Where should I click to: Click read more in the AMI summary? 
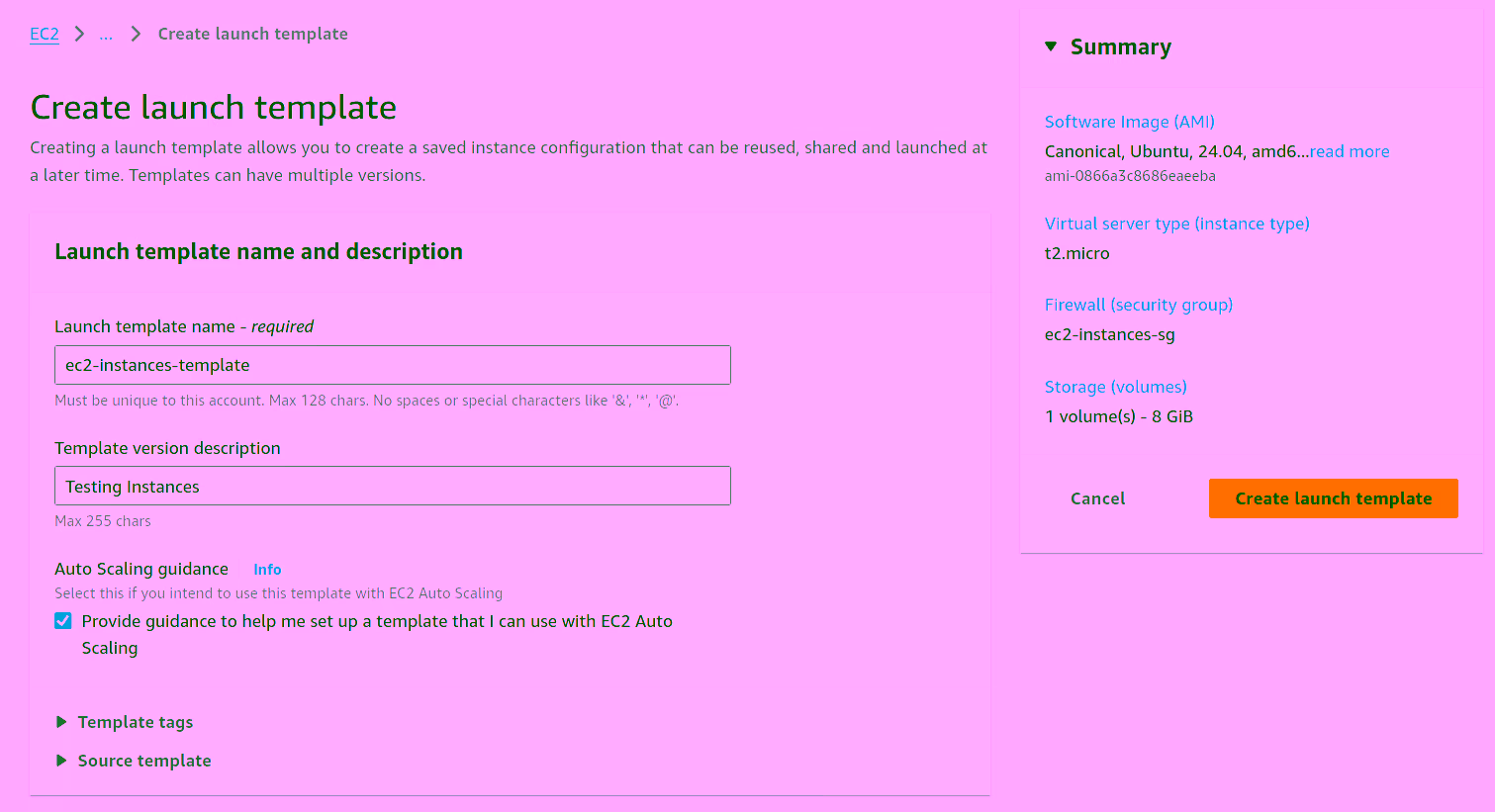point(1350,151)
